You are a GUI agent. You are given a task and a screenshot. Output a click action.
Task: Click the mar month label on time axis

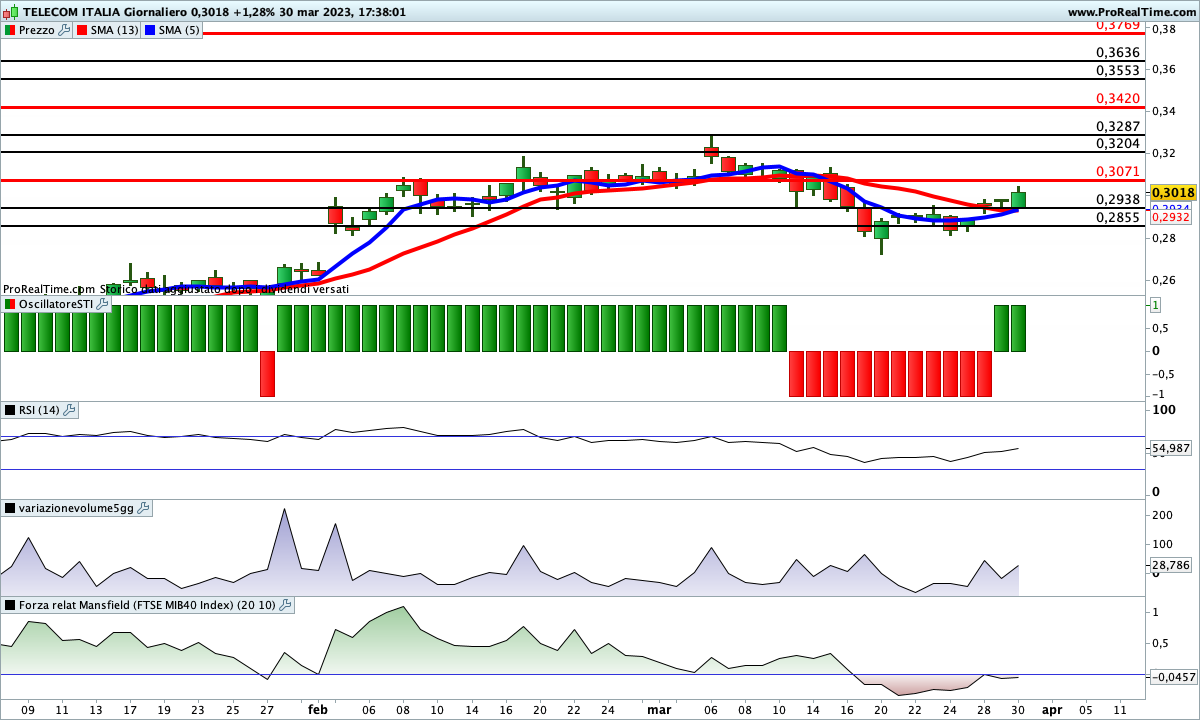(x=659, y=709)
